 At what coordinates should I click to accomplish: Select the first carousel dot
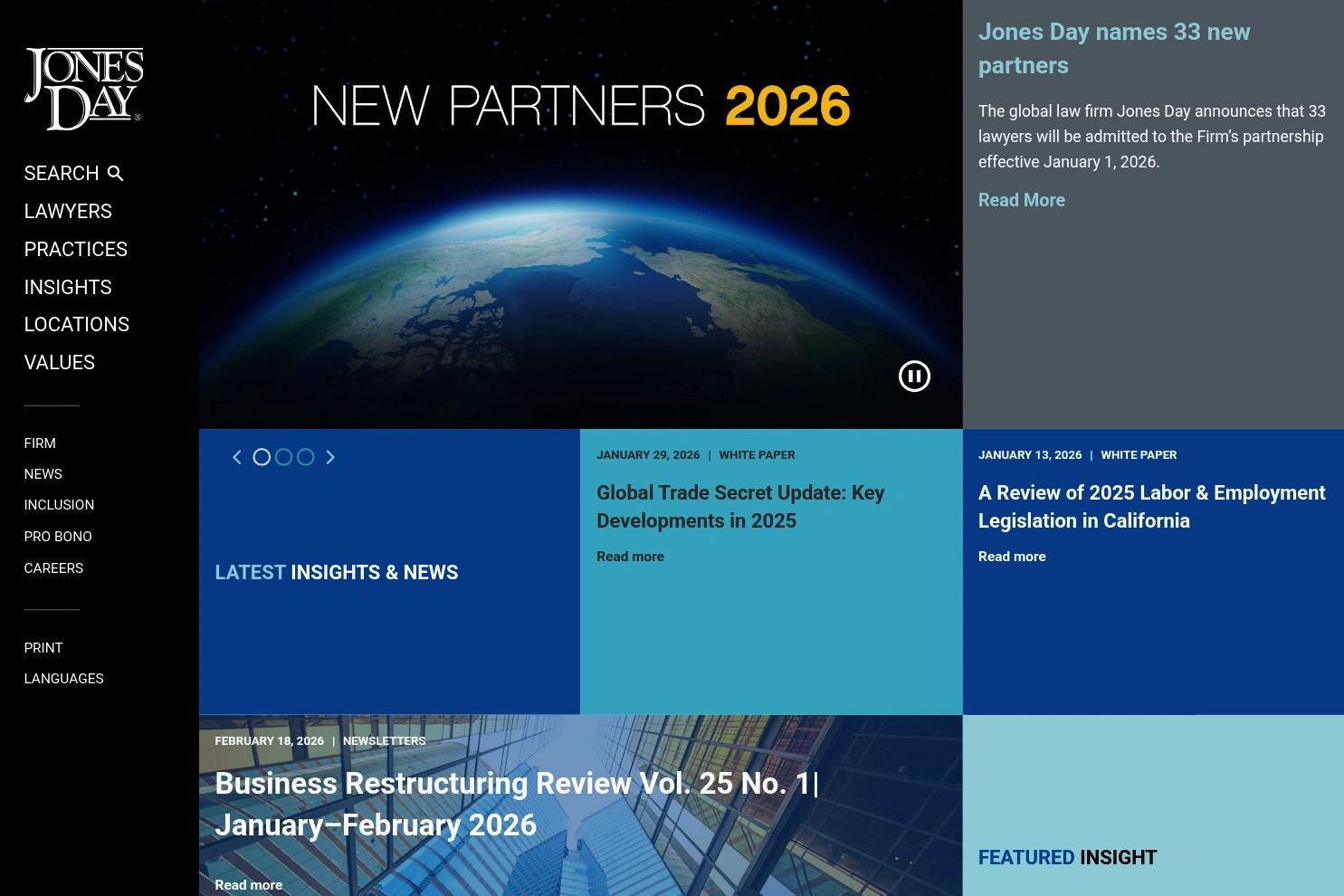262,457
